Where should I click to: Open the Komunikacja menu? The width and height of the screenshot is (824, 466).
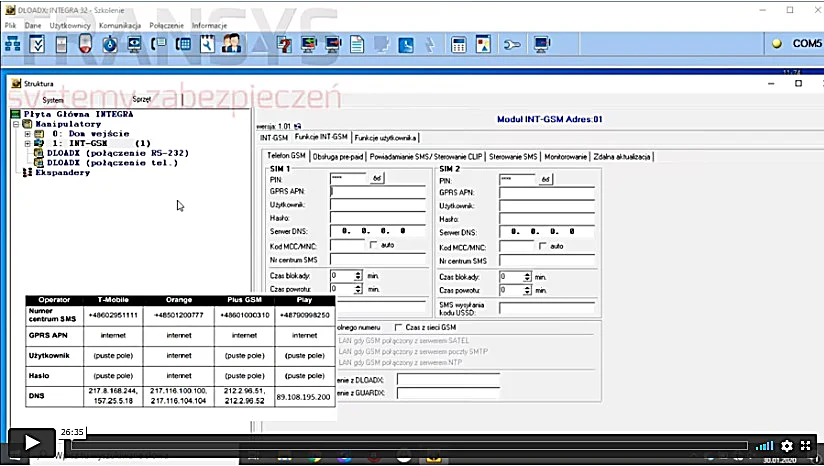point(120,25)
